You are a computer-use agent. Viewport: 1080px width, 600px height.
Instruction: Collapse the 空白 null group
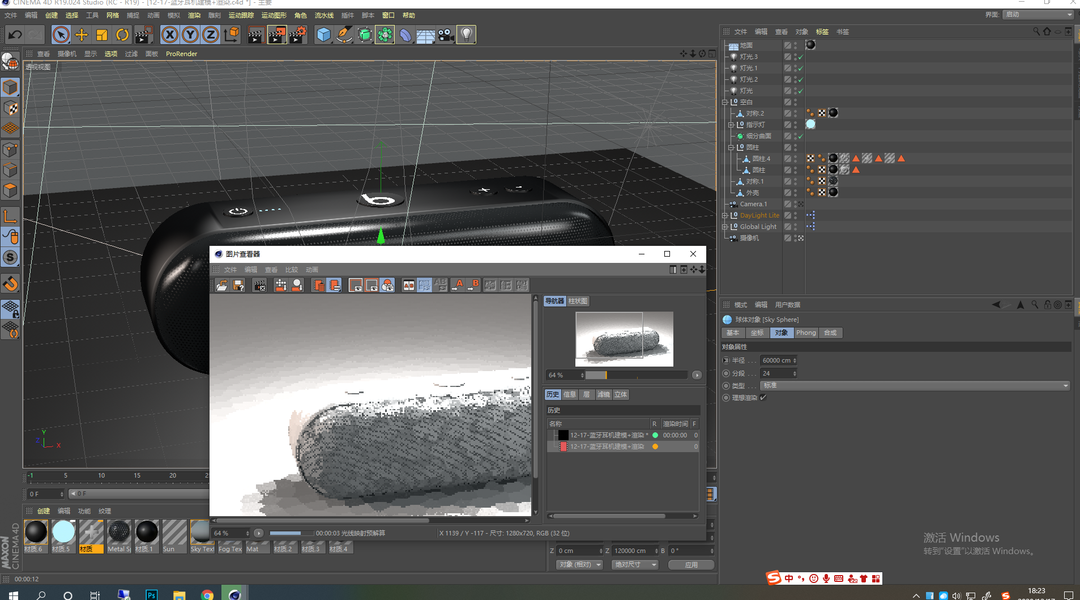725,102
